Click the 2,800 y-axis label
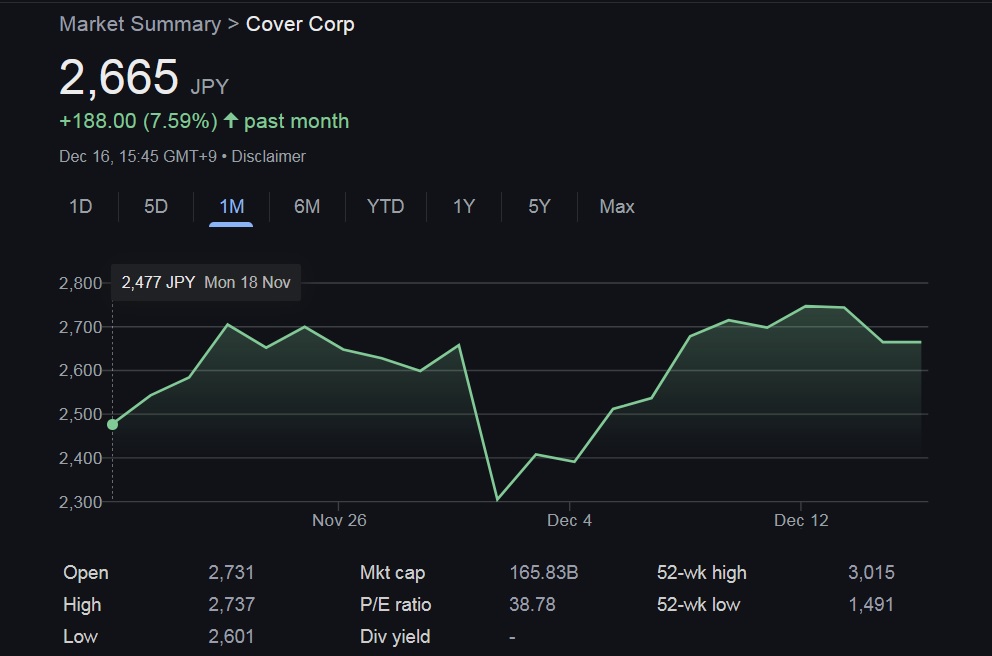 pyautogui.click(x=80, y=283)
